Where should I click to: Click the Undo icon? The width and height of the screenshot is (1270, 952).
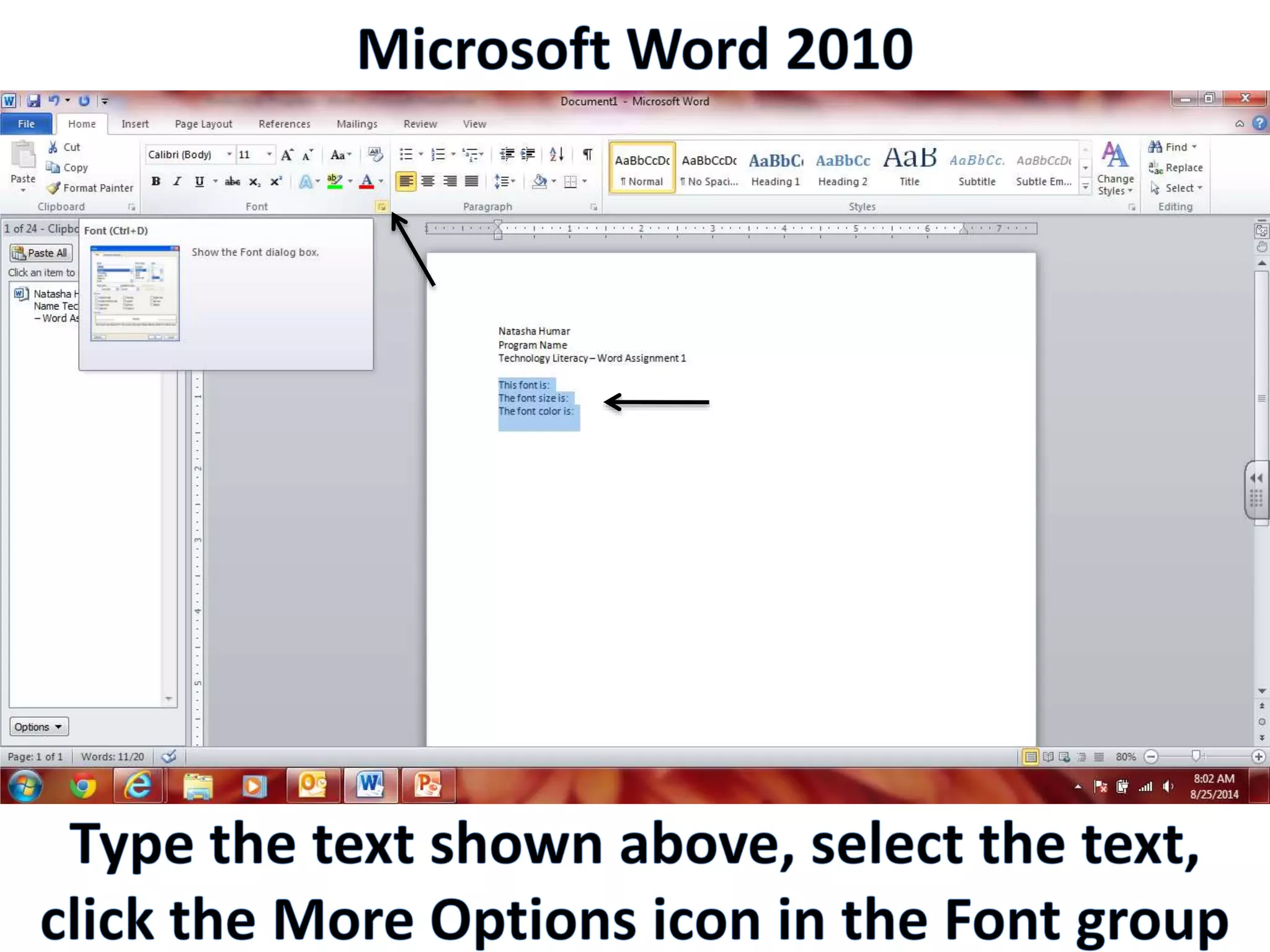point(54,100)
